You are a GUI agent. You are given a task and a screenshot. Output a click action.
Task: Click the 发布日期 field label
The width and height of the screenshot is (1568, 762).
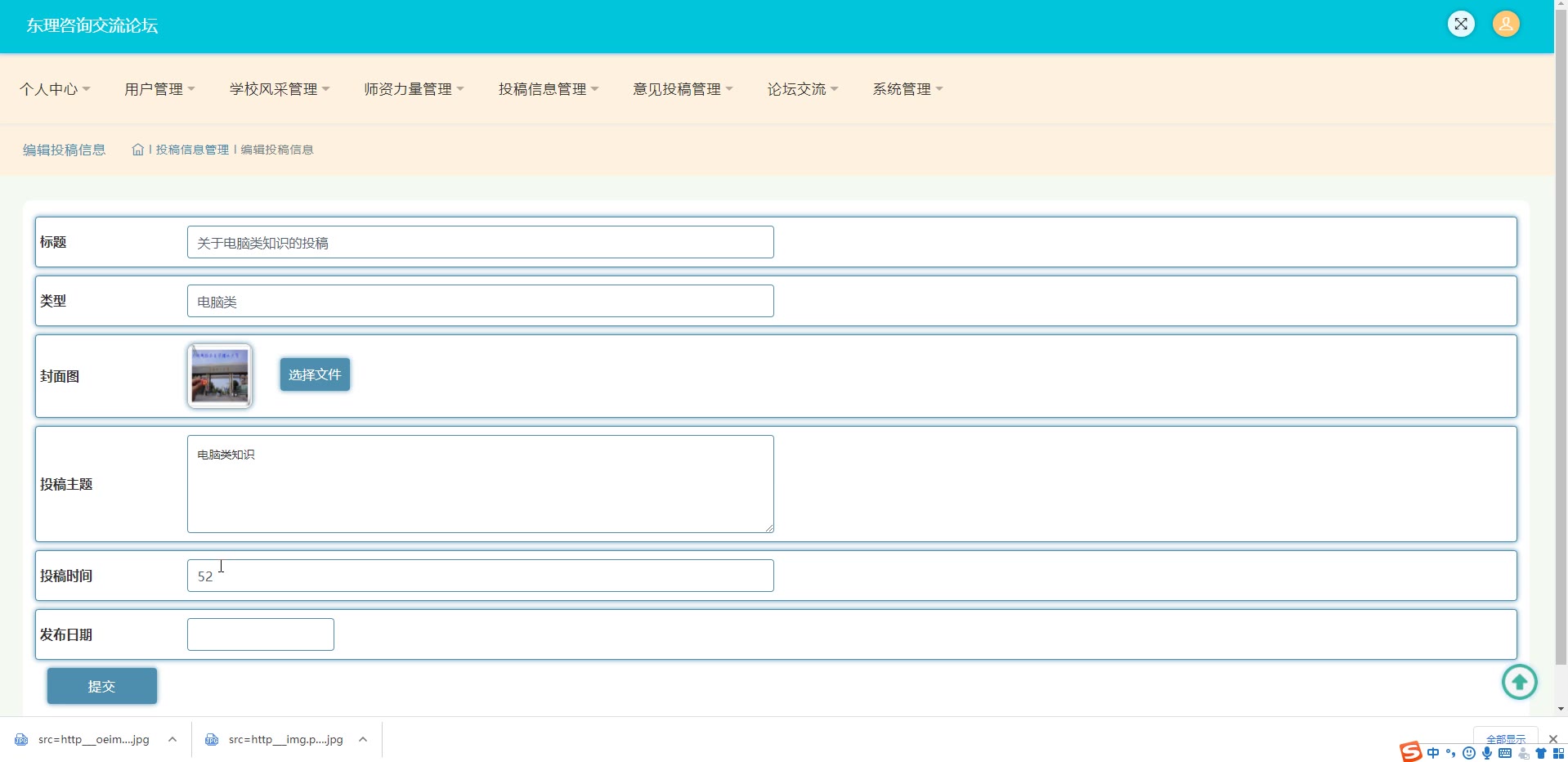coord(66,634)
